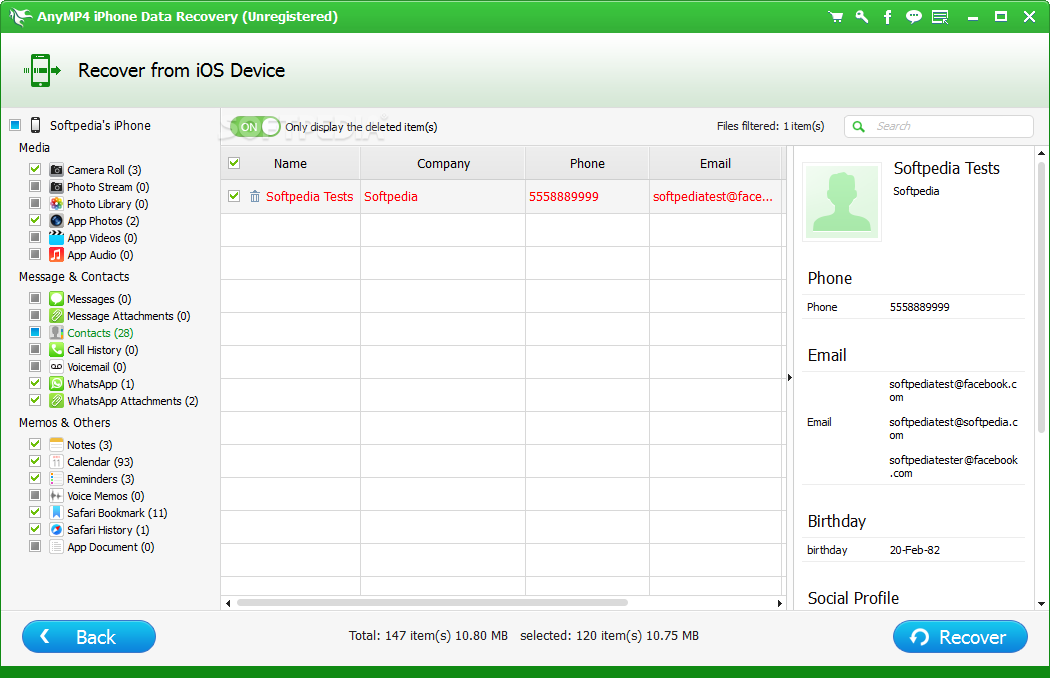The height and width of the screenshot is (678, 1050).
Task: Open the Contacts (28) category
Action: point(100,333)
